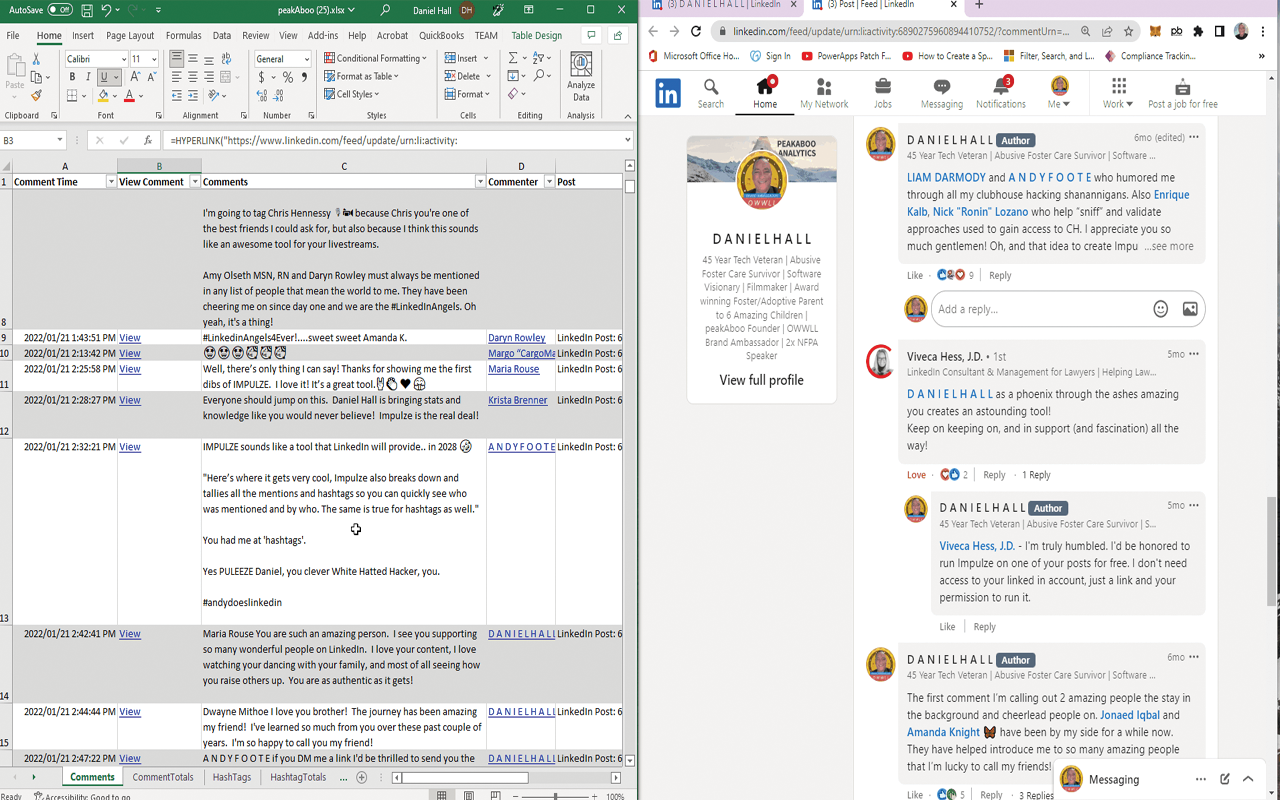Open the HashTags worksheet tab
Viewport: 1280px width, 800px height.
[231, 776]
